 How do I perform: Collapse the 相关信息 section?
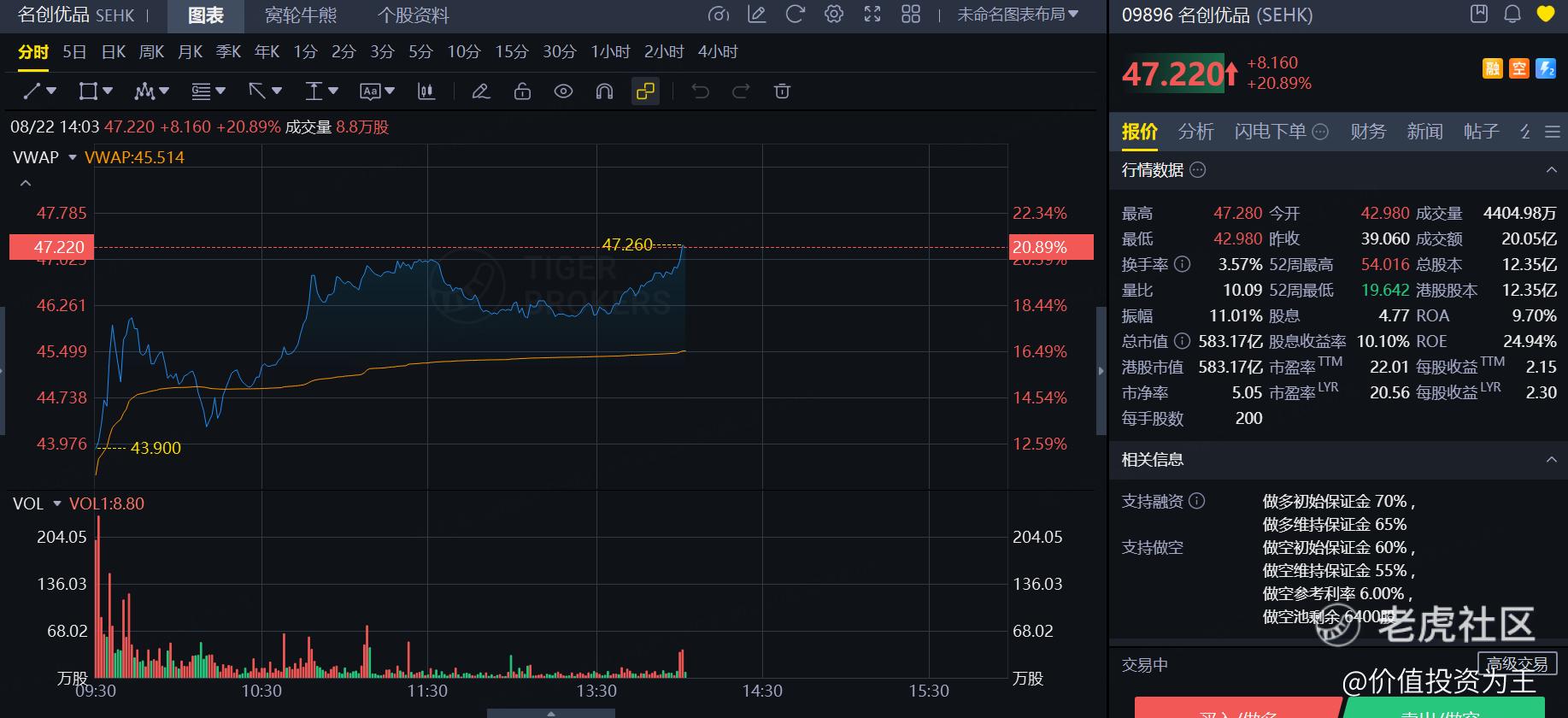pos(1552,460)
